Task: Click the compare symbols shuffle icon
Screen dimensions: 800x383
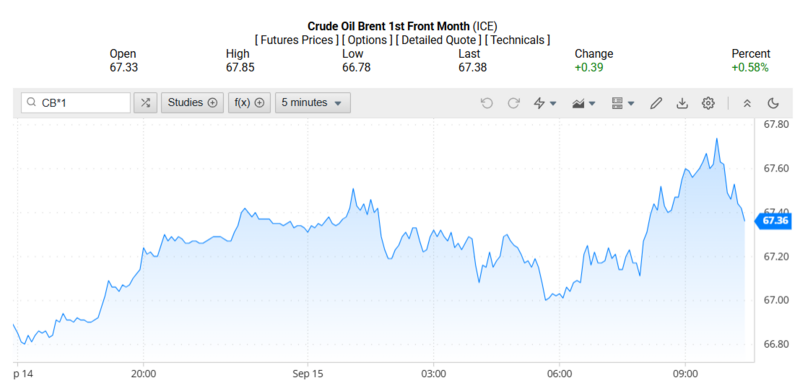Action: (145, 103)
